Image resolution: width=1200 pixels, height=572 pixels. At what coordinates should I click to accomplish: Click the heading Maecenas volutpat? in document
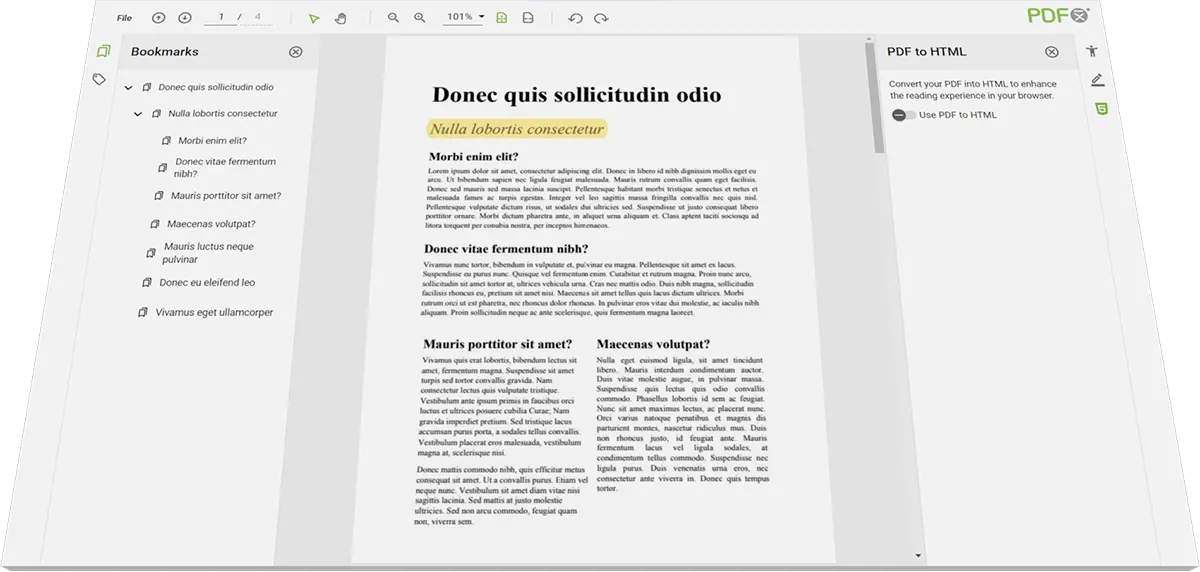point(653,344)
